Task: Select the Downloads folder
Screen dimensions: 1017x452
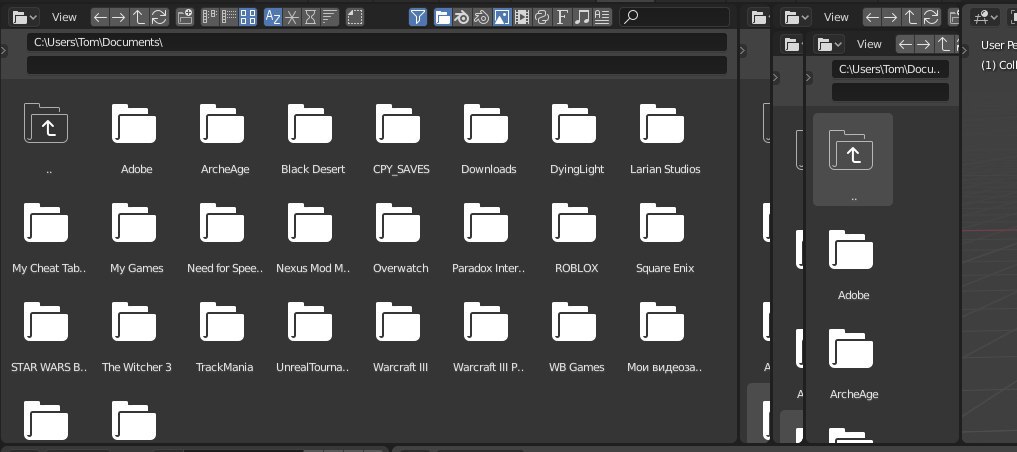Action: (x=488, y=137)
